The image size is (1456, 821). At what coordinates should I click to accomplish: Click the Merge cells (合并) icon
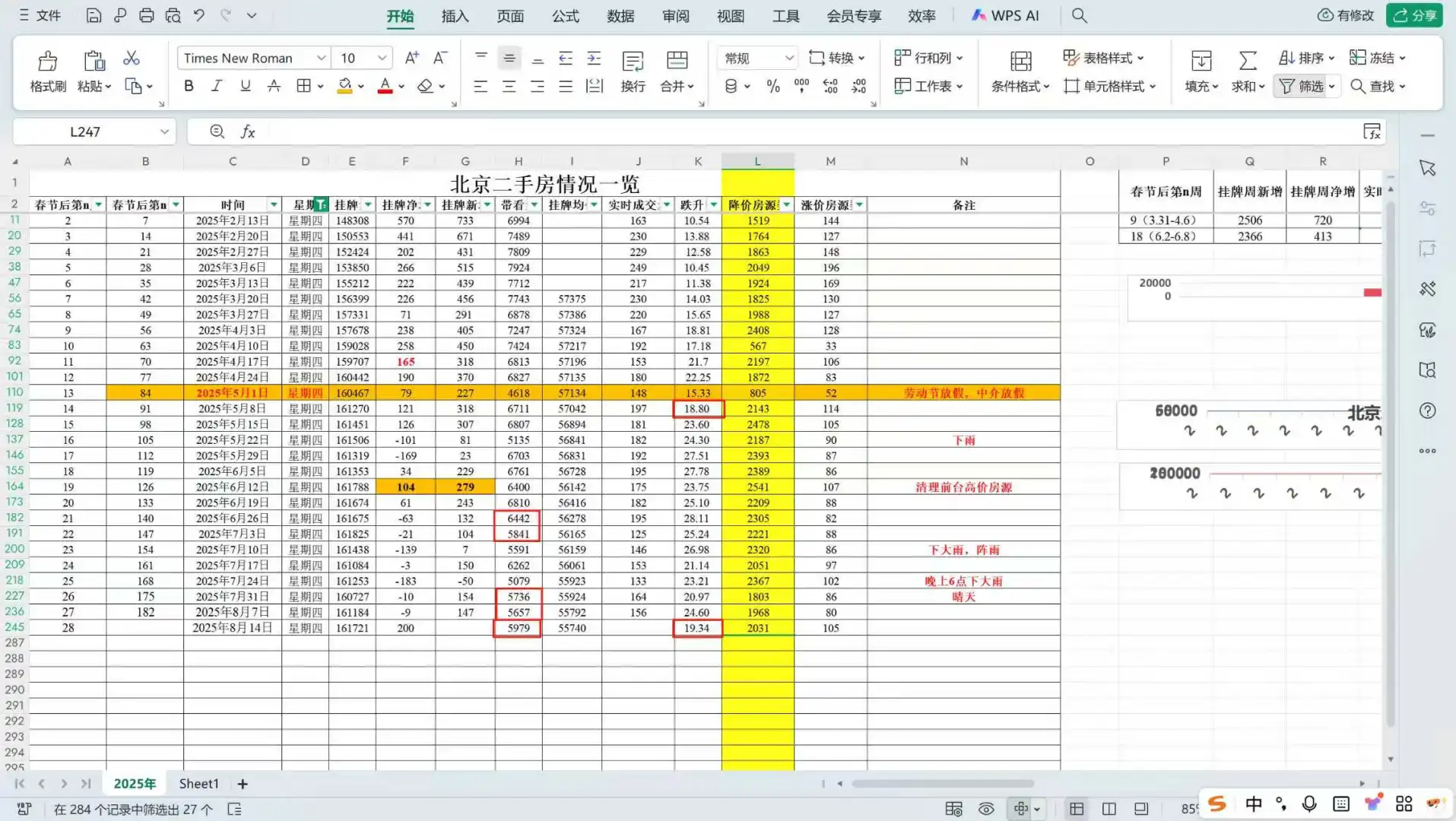pos(677,61)
